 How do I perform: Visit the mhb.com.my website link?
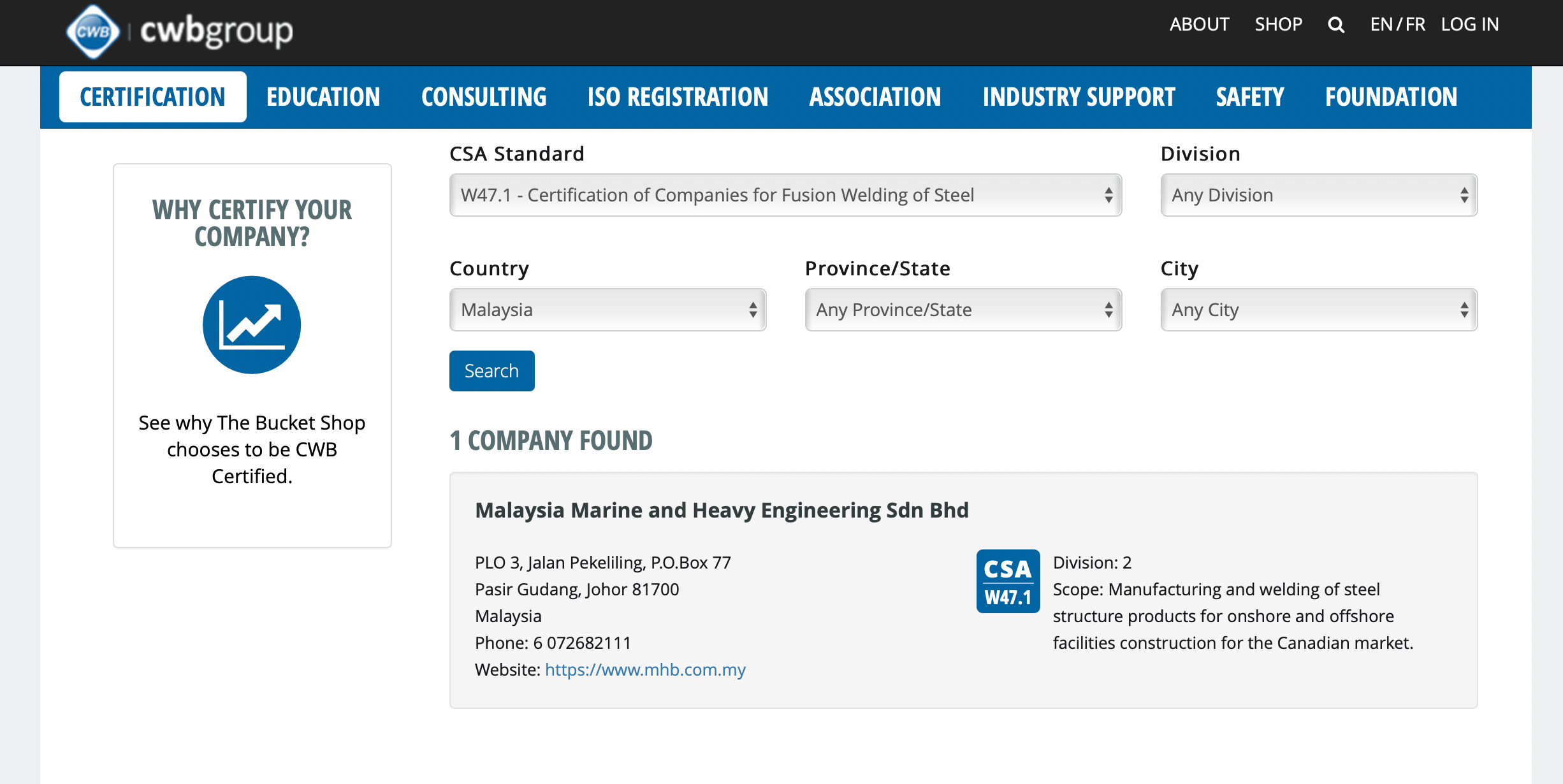coord(645,670)
